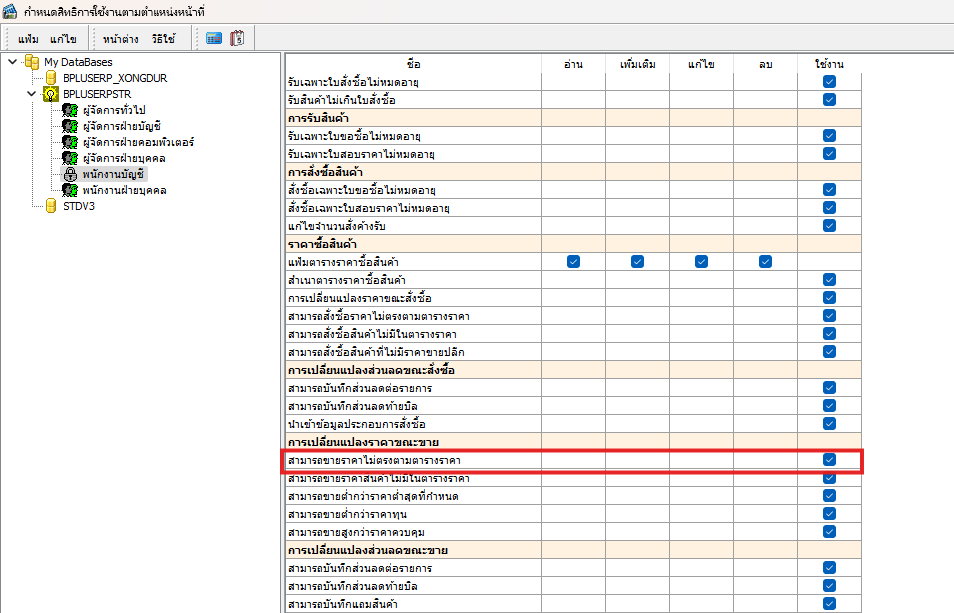Collapse the BPLUSERPSTR database node
Image resolution: width=954 pixels, height=613 pixels.
click(32, 94)
